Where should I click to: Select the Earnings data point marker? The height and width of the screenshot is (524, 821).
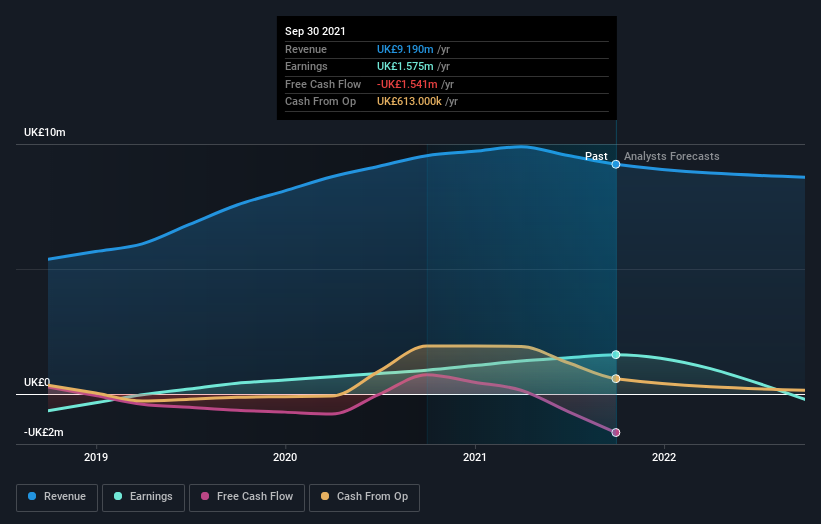click(616, 354)
